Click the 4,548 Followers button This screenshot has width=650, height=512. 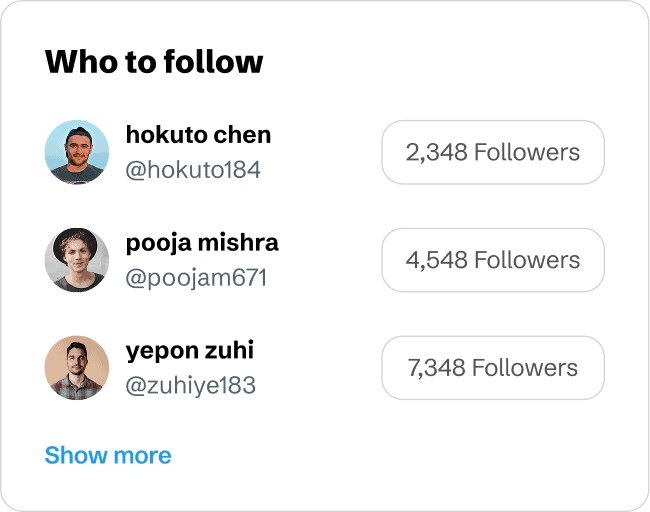(x=493, y=260)
